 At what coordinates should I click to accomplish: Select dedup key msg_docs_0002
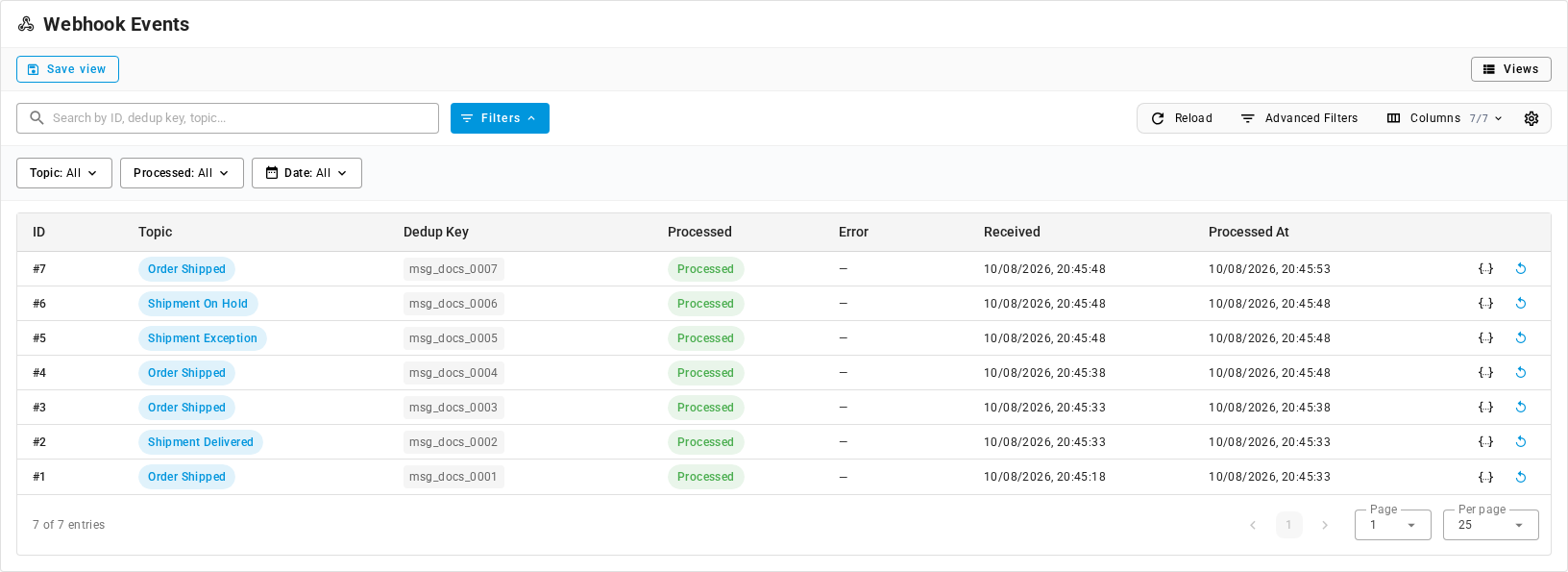coord(453,442)
